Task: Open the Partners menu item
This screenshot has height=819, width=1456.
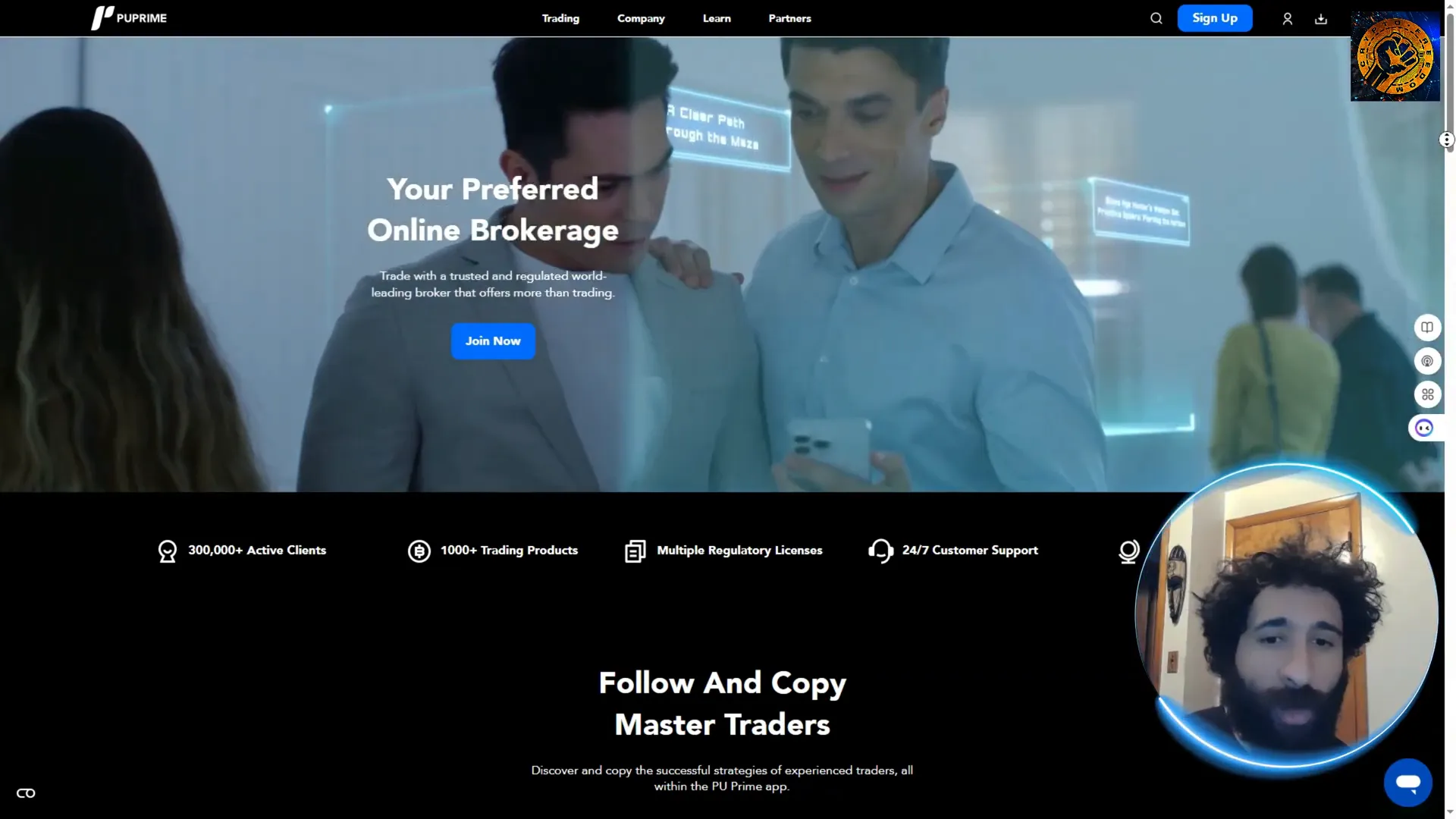Action: [x=789, y=18]
